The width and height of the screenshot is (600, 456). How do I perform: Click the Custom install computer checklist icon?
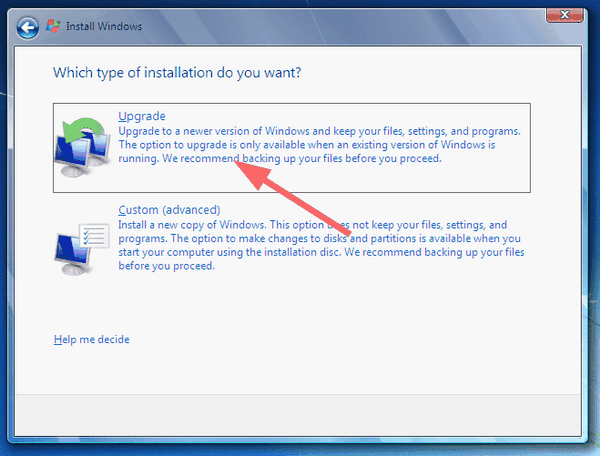click(83, 249)
